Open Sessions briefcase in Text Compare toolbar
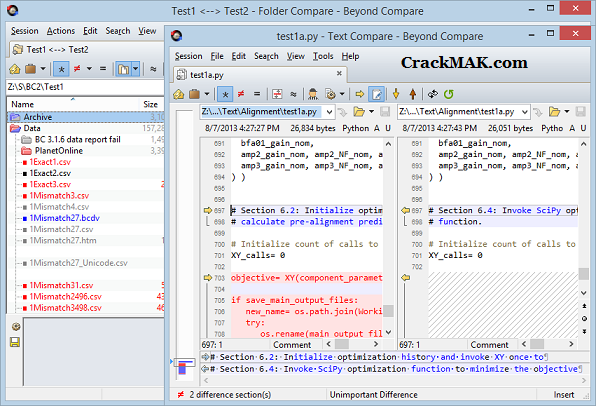Viewport: 596px width, 406px height. [x=195, y=94]
